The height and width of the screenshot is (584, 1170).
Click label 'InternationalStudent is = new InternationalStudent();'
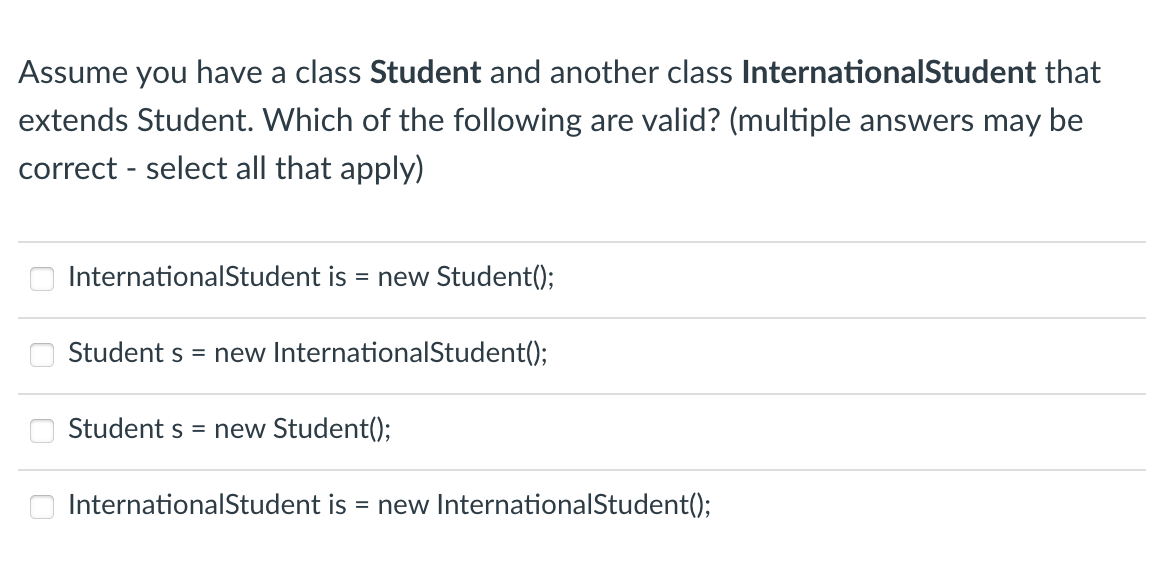[x=390, y=505]
